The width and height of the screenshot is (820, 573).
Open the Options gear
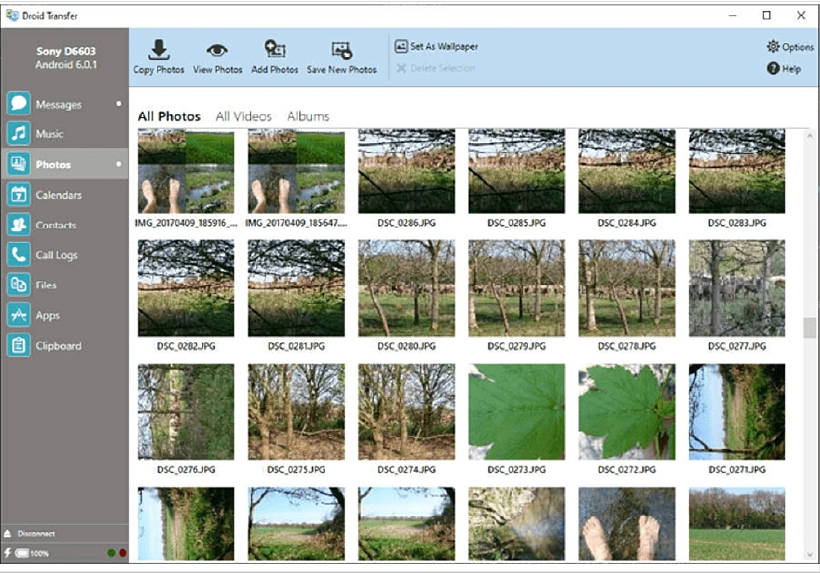tap(790, 47)
